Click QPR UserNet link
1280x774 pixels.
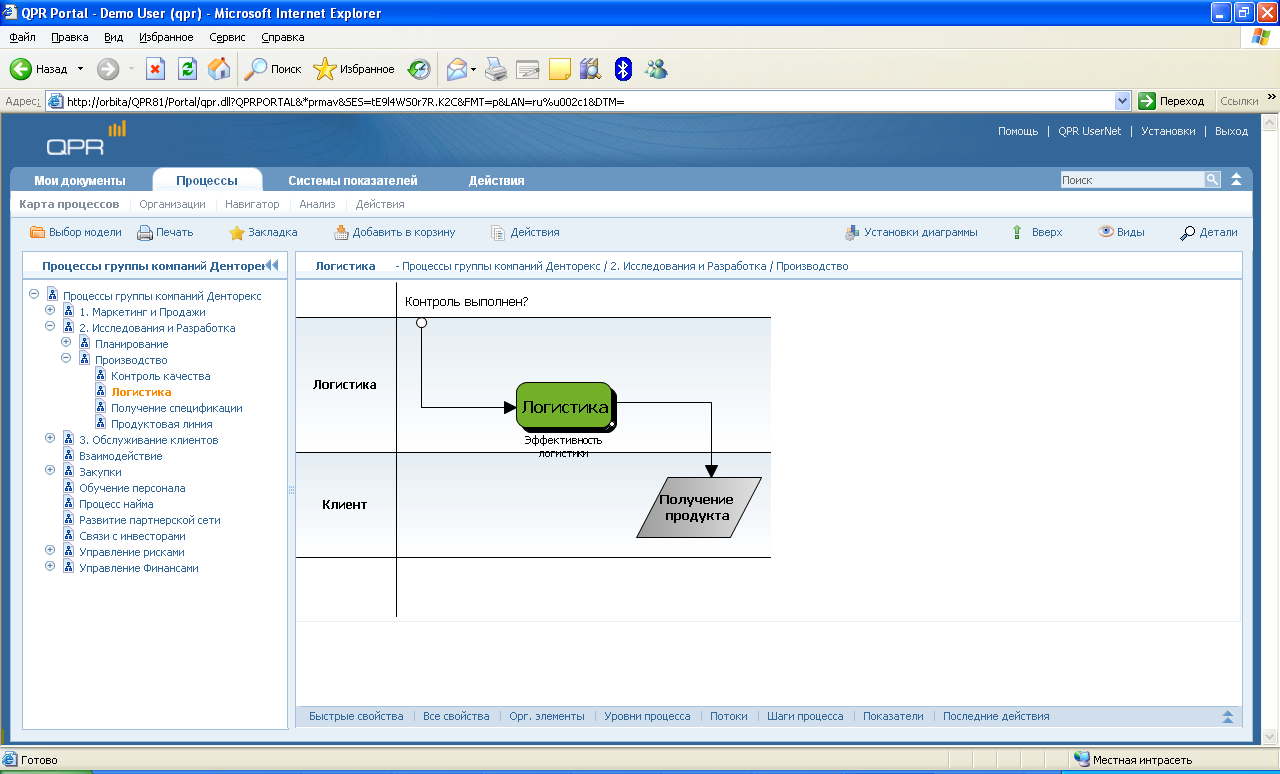1090,131
